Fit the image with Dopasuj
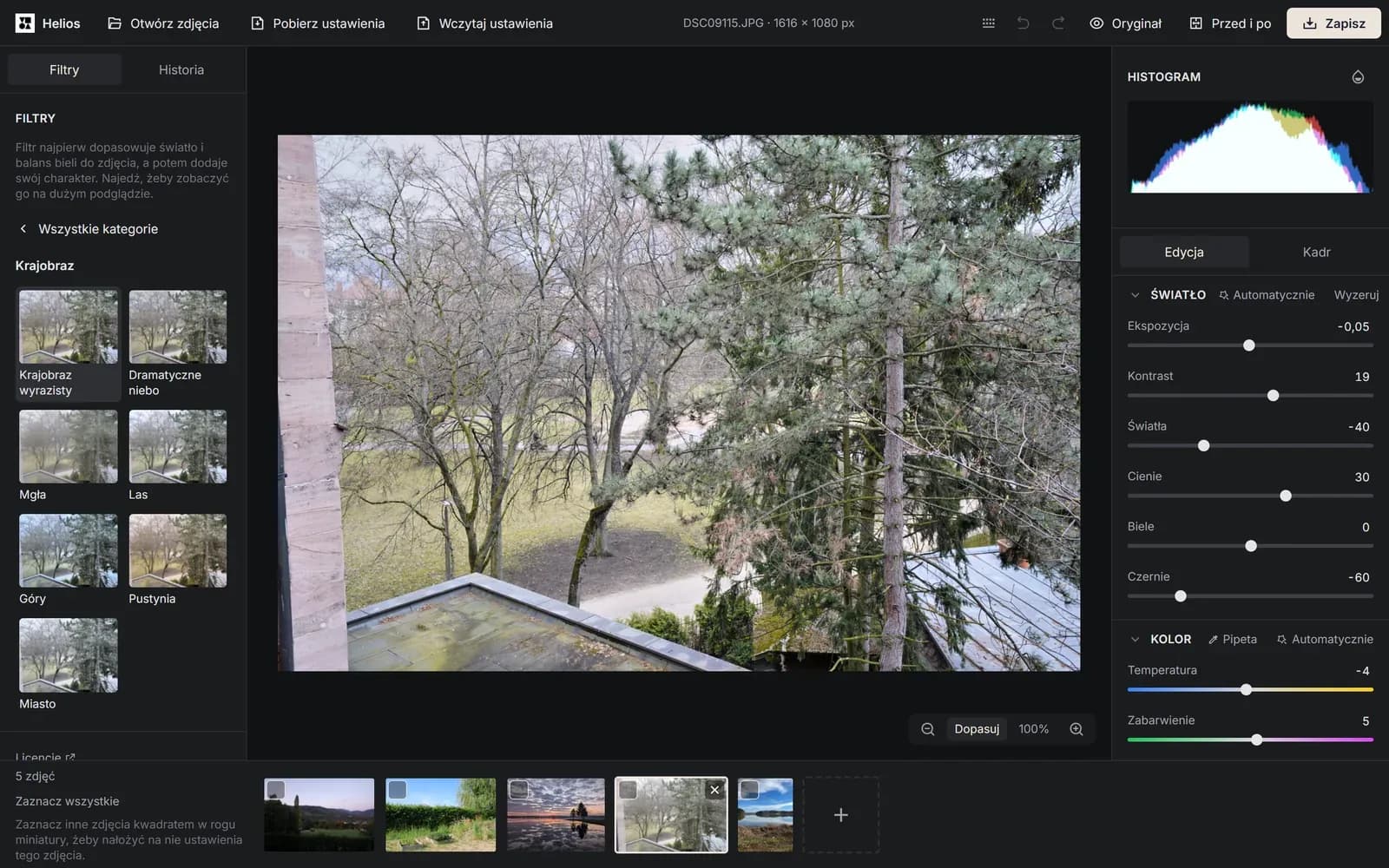 [x=977, y=729]
